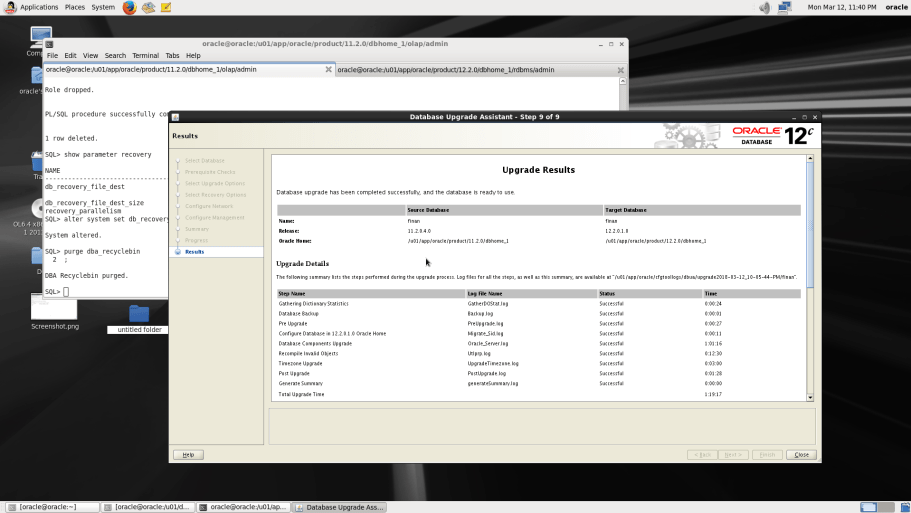
Task: Click the Select Database step
Action: click(x=205, y=161)
